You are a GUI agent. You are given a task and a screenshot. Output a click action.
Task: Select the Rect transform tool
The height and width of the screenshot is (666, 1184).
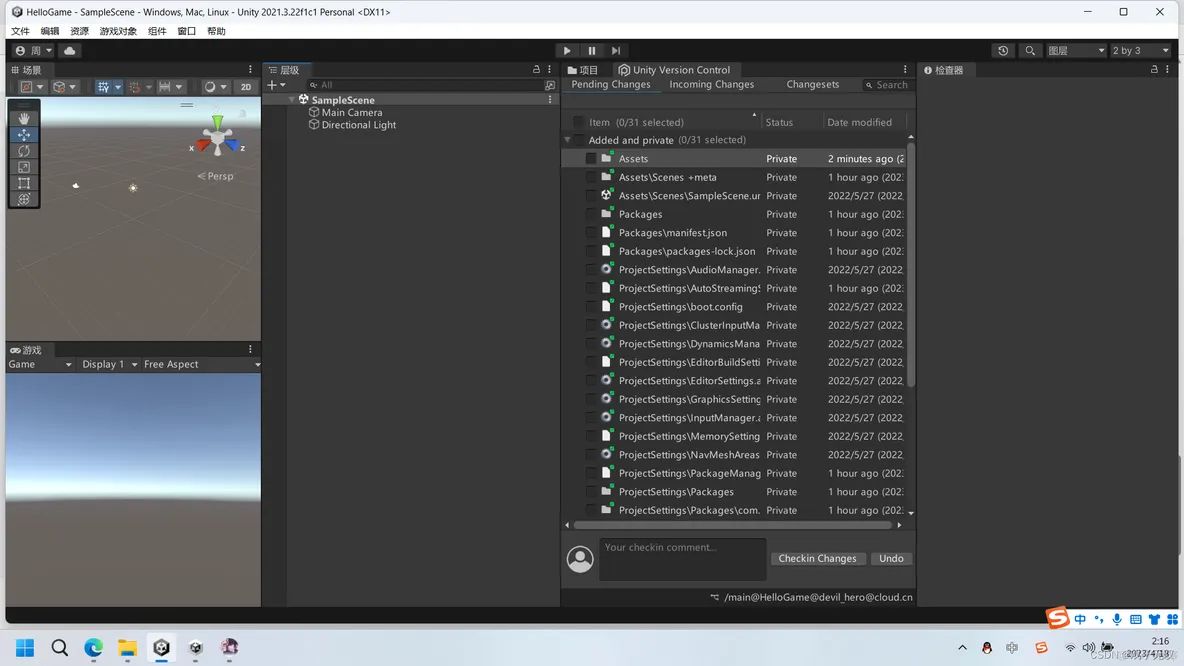point(24,183)
